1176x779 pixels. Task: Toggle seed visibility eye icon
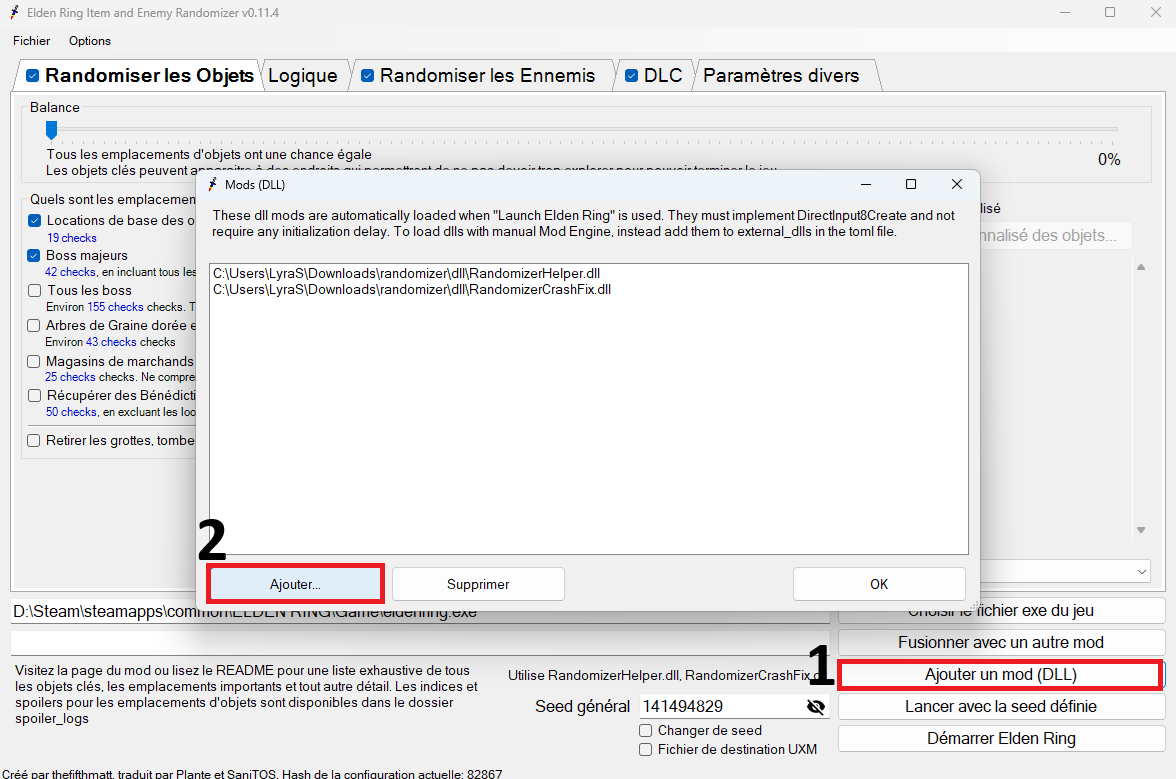[x=816, y=706]
